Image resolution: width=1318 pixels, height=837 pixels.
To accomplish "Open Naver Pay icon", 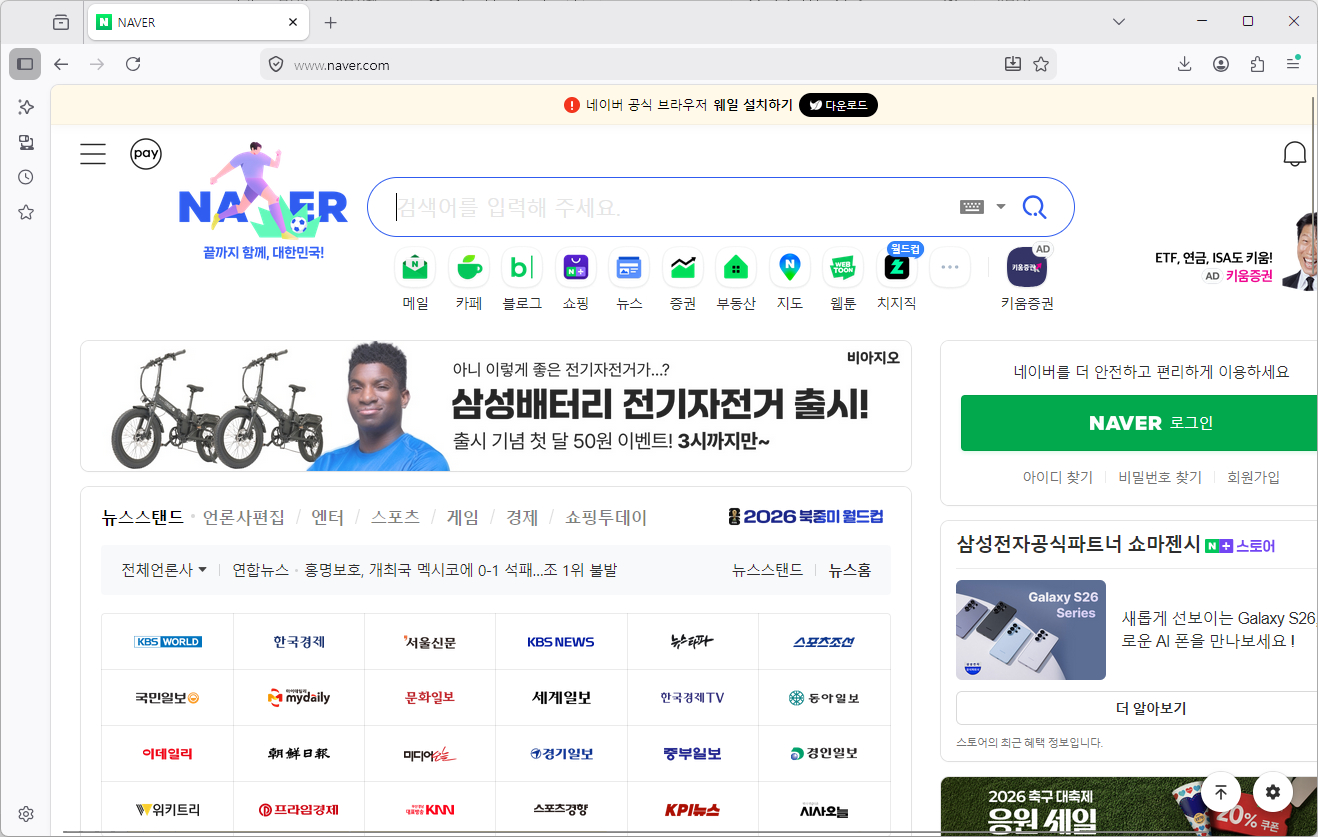I will (146, 154).
